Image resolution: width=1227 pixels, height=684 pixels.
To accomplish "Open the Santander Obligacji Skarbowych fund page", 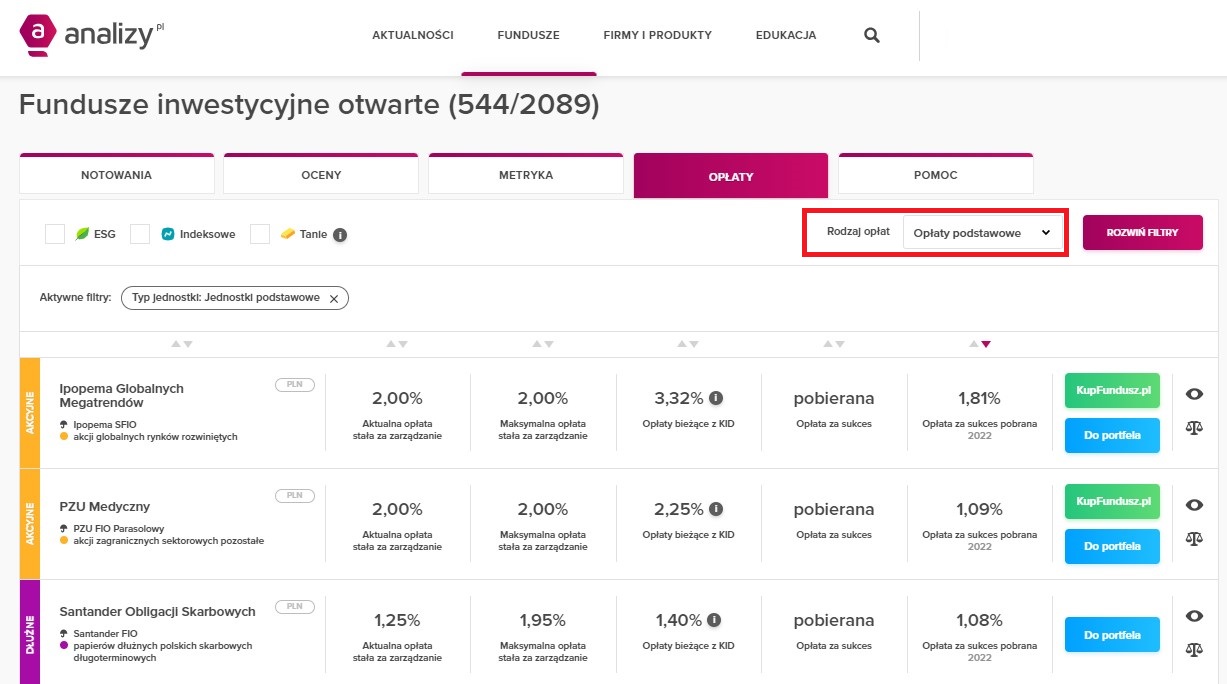I will click(158, 611).
